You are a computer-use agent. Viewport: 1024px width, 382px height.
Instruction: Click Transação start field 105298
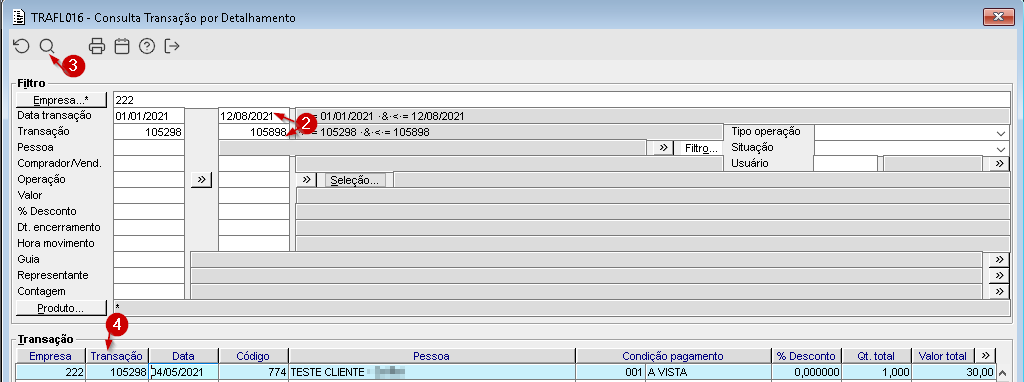(149, 133)
